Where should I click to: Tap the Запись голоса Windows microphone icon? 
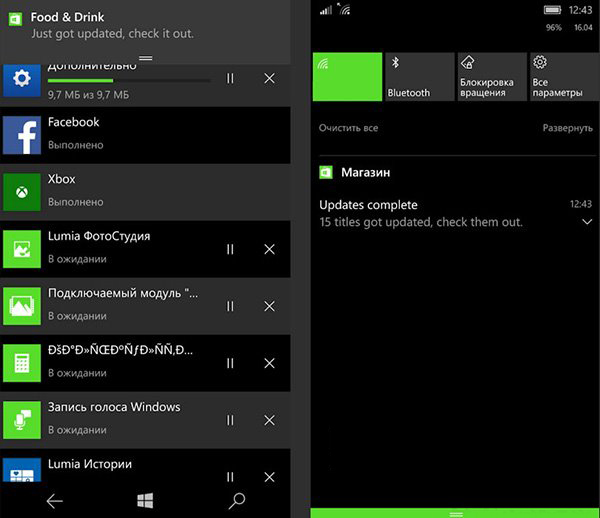pos(22,419)
